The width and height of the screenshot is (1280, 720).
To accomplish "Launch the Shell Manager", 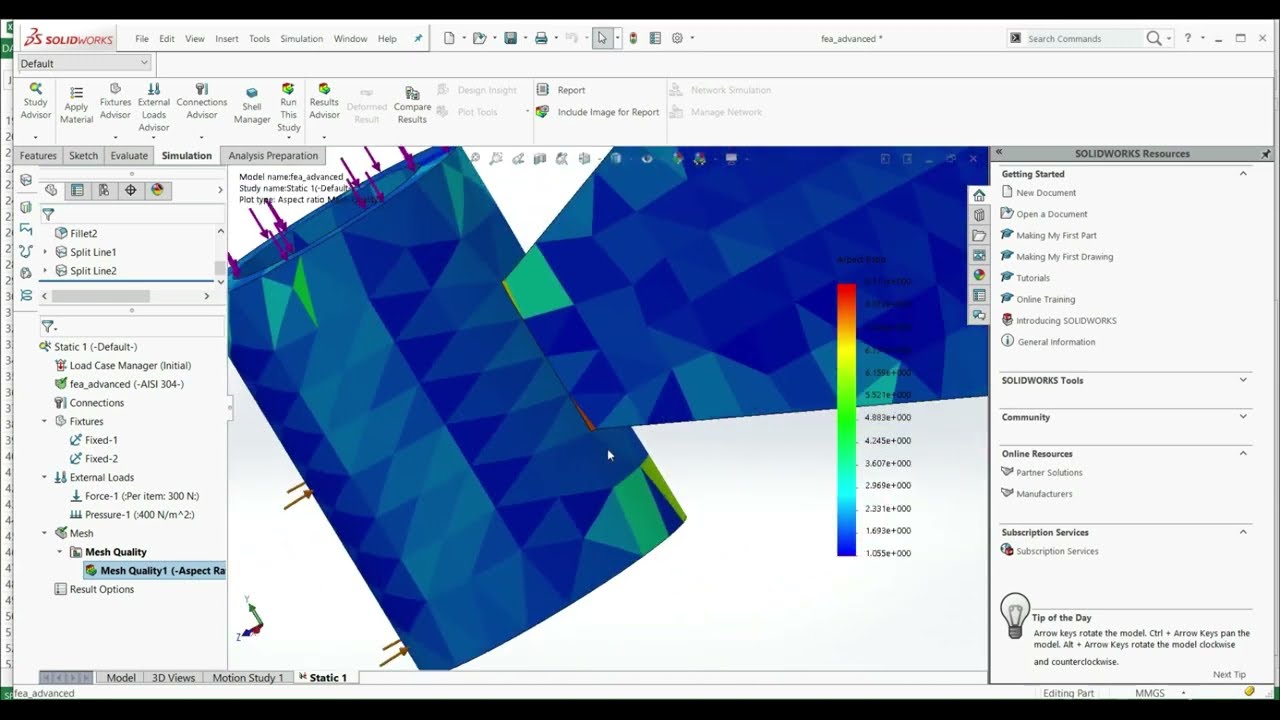I will 252,105.
